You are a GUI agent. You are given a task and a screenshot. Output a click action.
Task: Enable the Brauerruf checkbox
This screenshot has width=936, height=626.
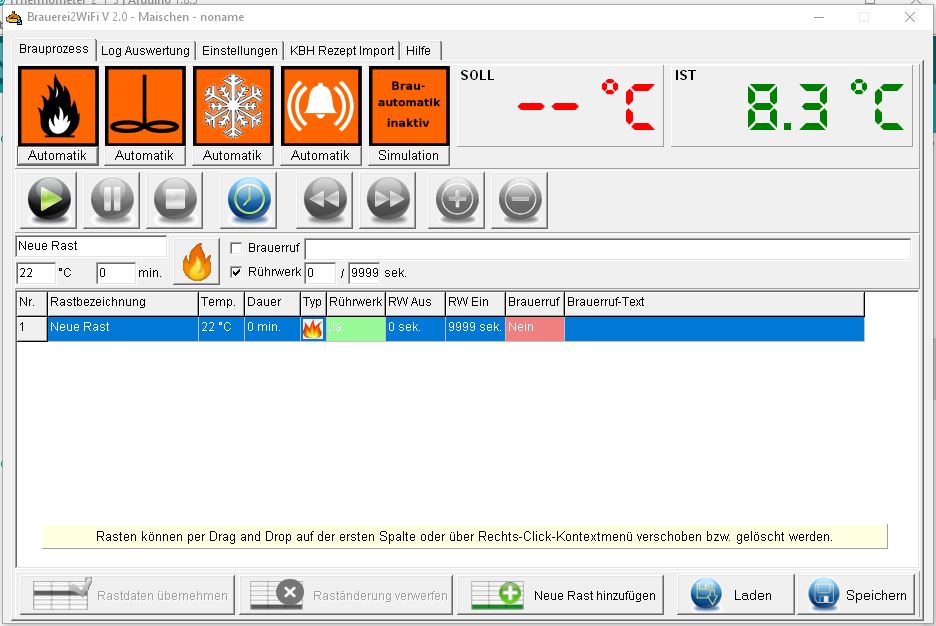coord(236,248)
